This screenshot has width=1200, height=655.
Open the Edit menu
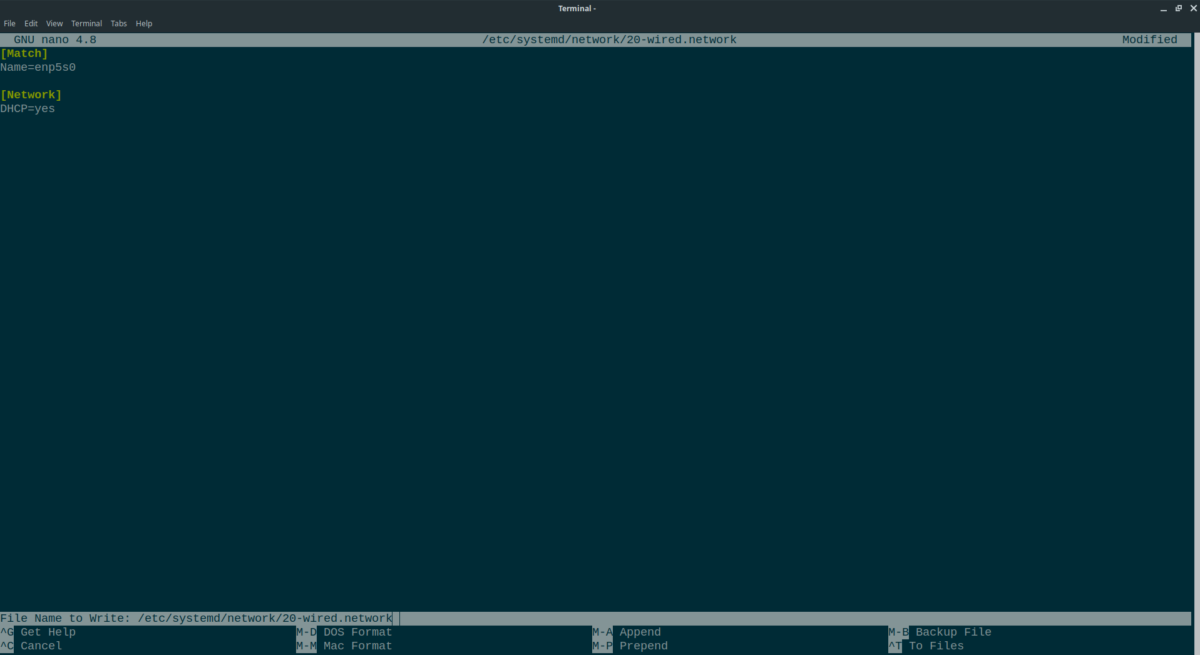[x=32, y=23]
